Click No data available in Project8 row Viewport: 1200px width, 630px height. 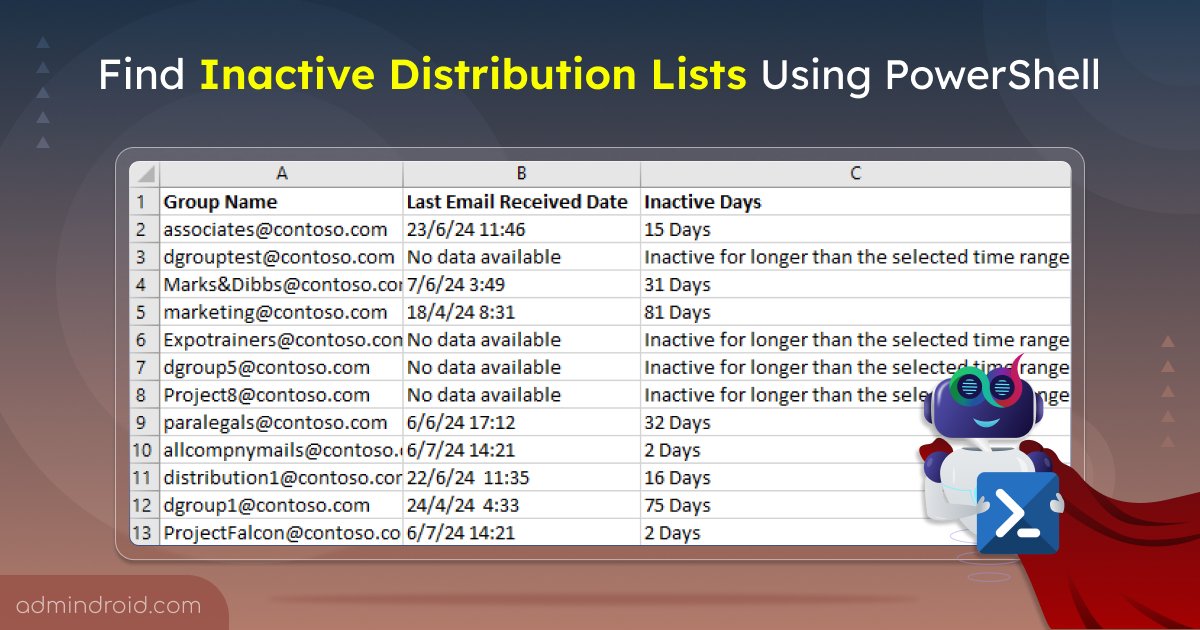tap(522, 394)
